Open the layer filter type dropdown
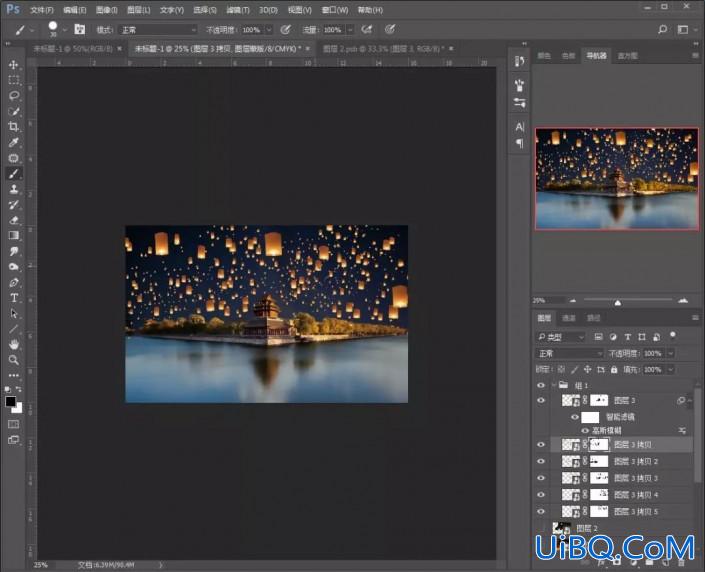This screenshot has width=705, height=572. click(x=561, y=337)
